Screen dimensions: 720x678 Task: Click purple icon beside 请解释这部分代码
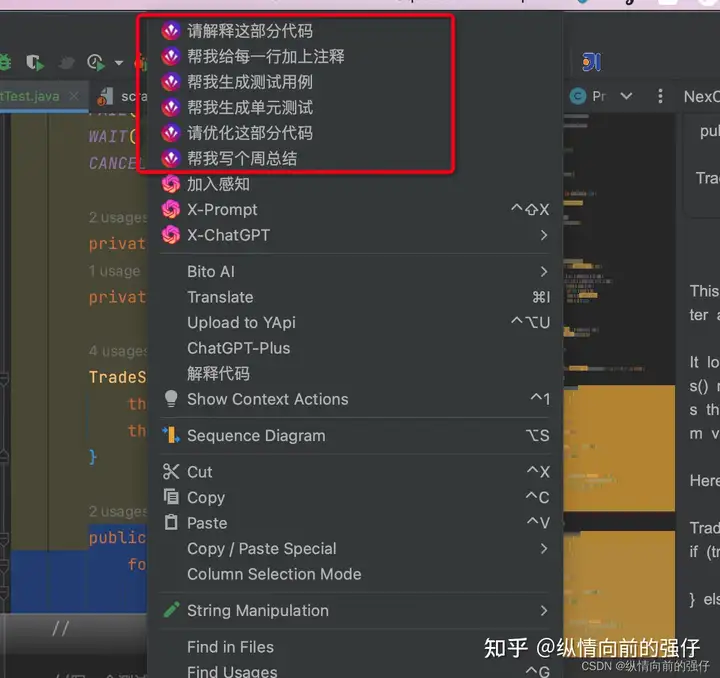click(x=171, y=31)
